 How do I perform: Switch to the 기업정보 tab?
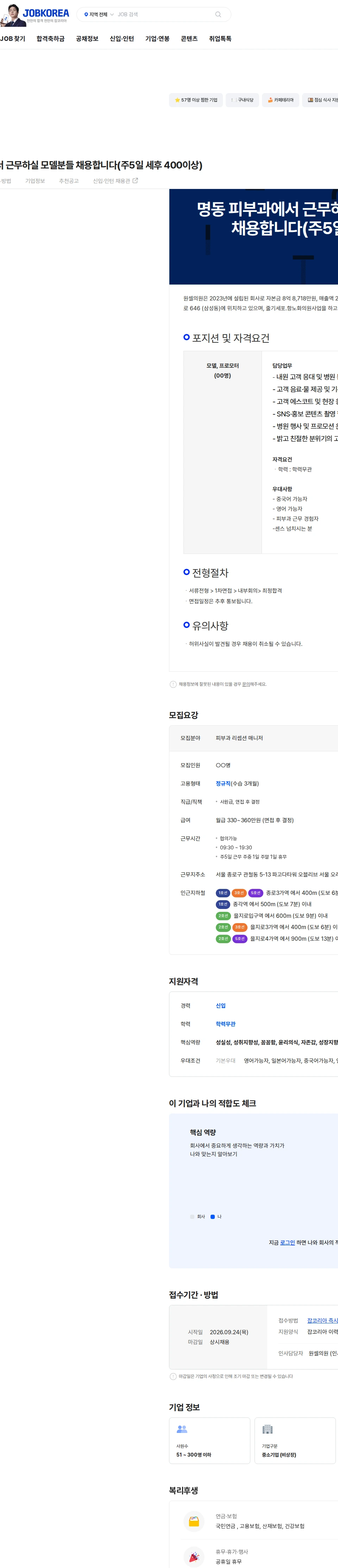point(35,181)
